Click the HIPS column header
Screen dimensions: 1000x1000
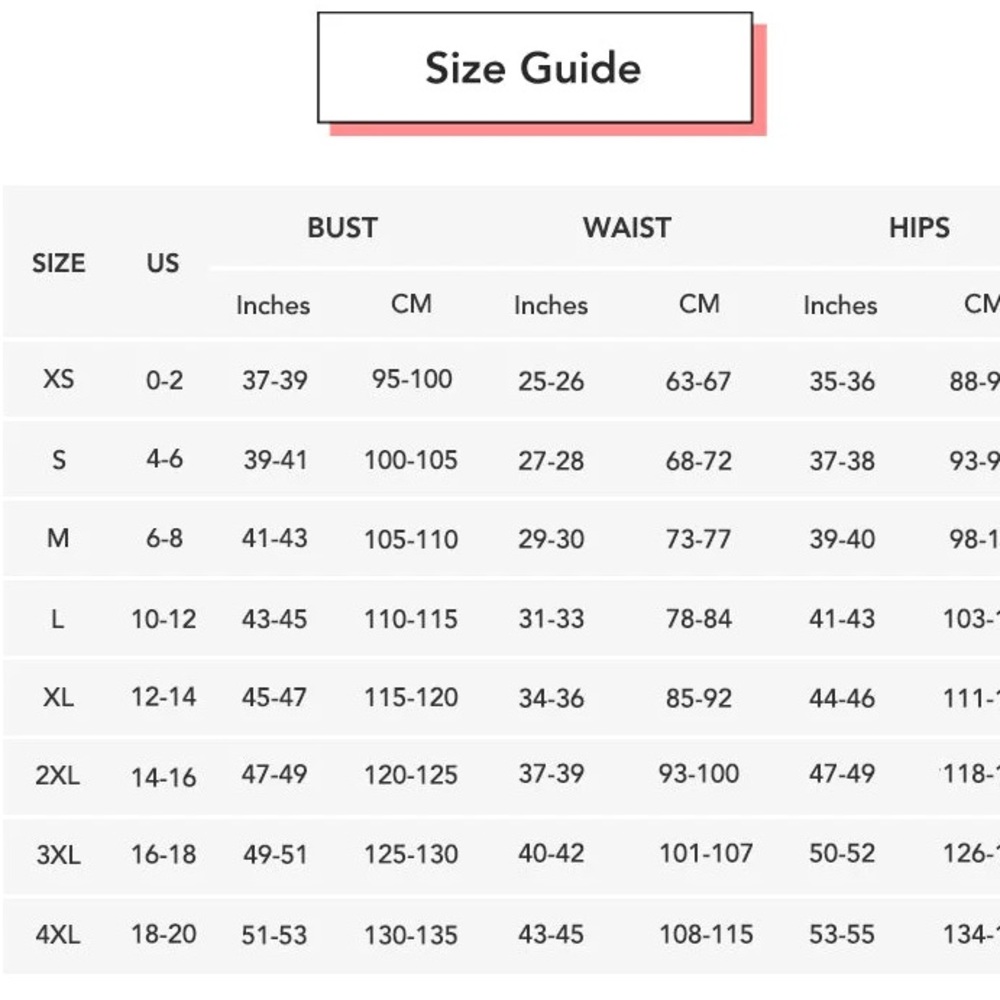pos(919,228)
